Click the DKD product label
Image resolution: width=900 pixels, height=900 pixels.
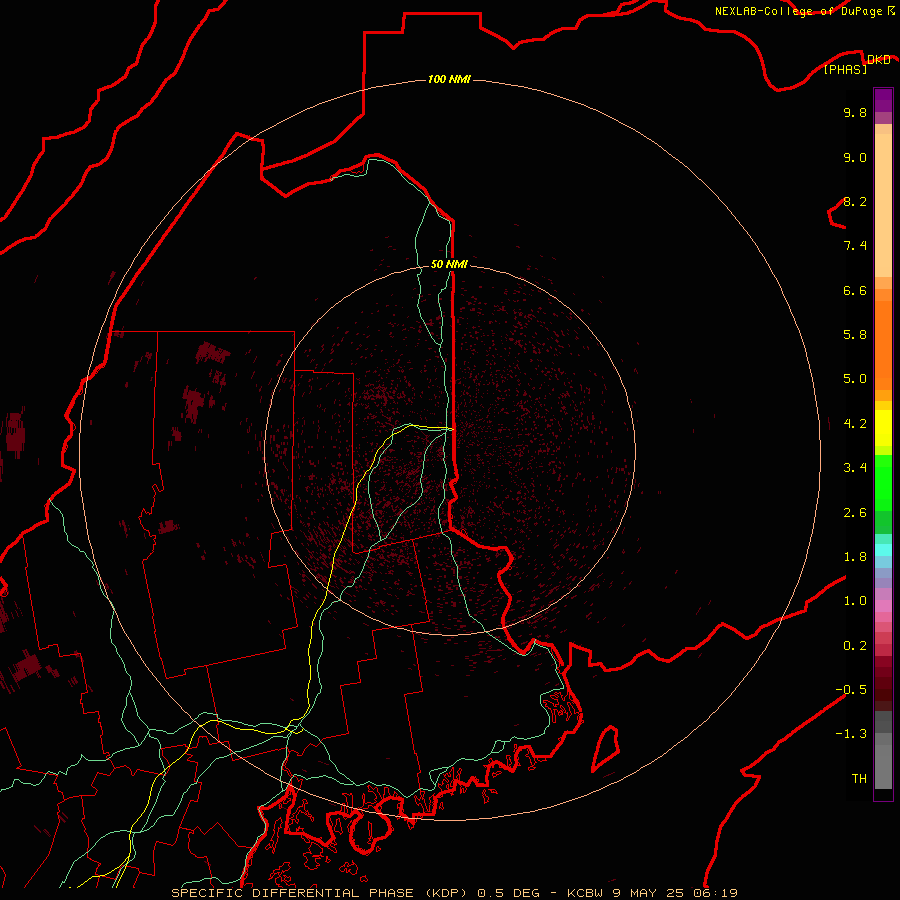click(878, 60)
